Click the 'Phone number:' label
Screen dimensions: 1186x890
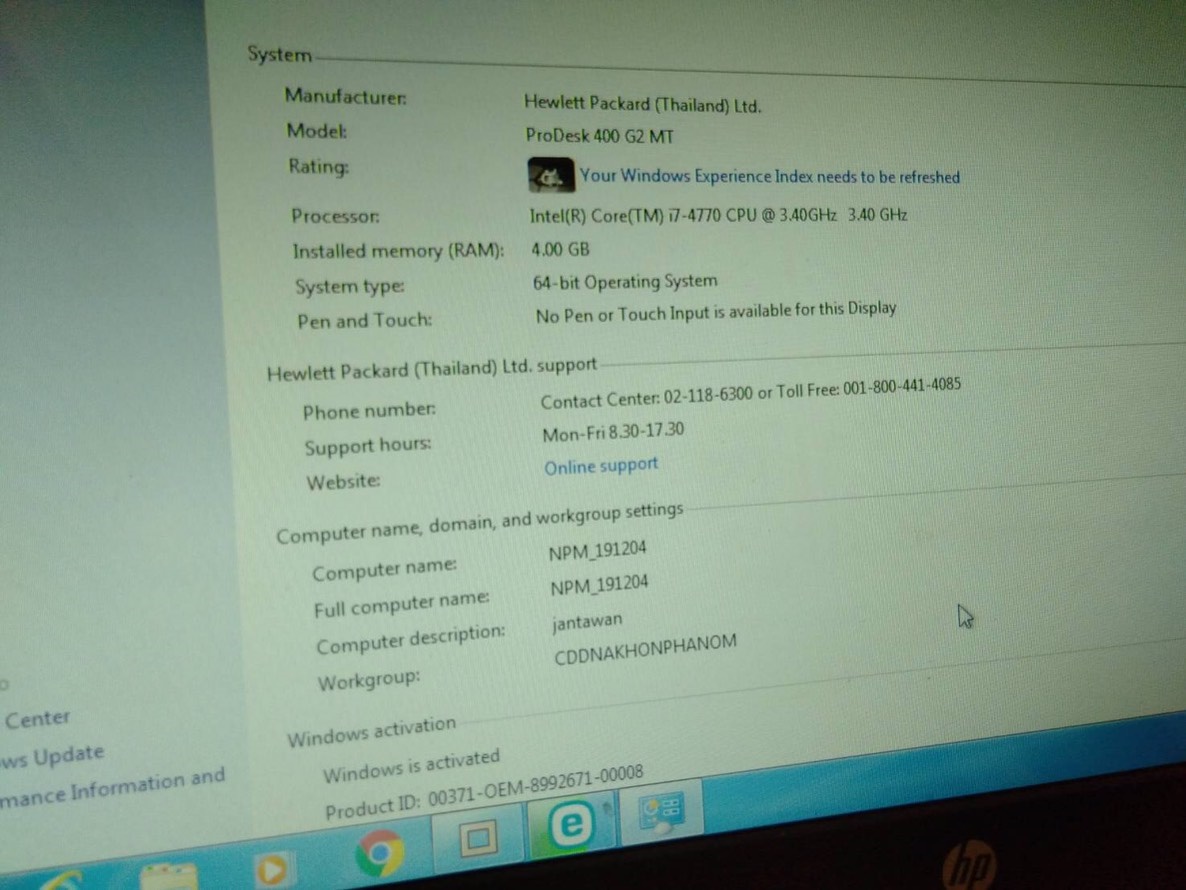click(369, 411)
